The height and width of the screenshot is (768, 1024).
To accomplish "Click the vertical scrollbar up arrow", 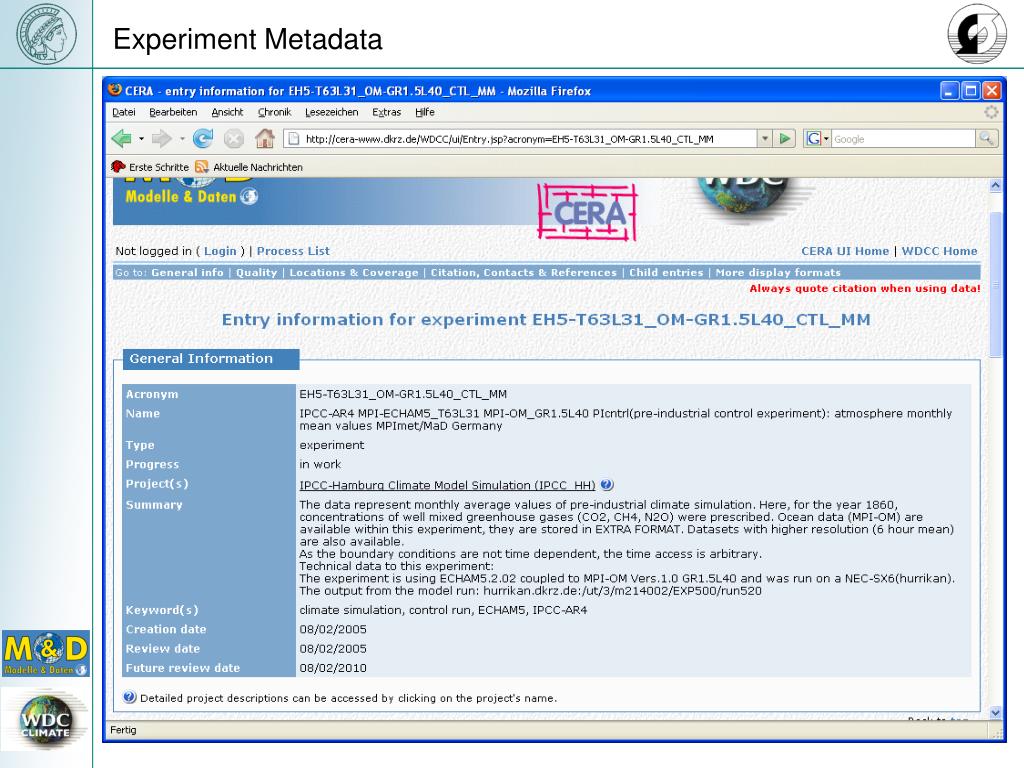I will pos(995,185).
